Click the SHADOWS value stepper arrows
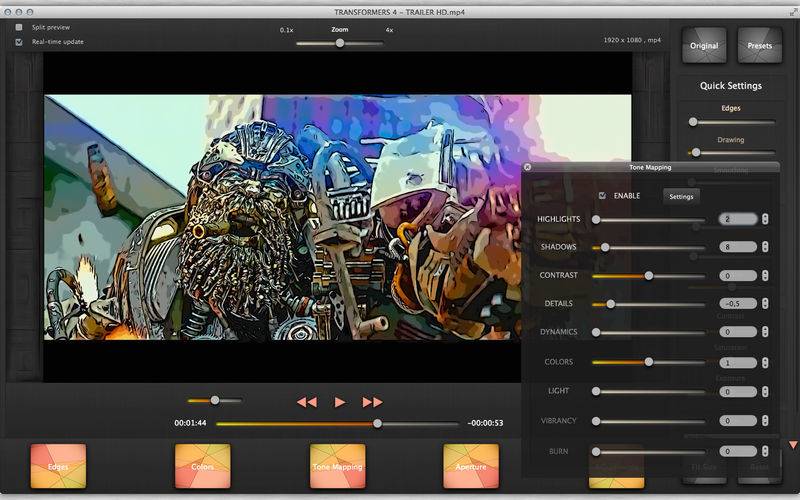Image resolution: width=800 pixels, height=500 pixels. tap(765, 247)
